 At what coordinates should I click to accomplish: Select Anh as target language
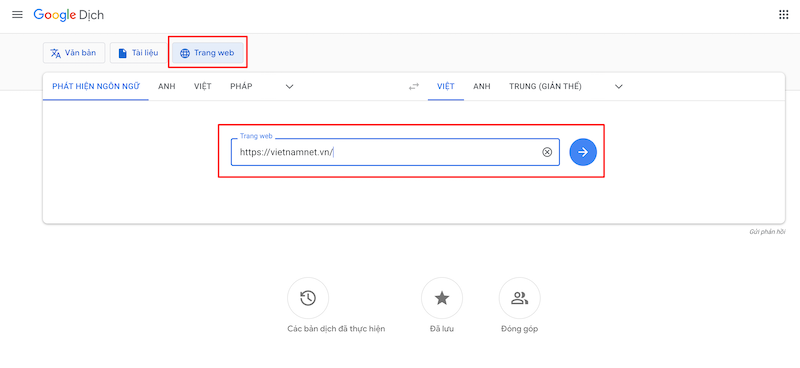click(x=482, y=86)
